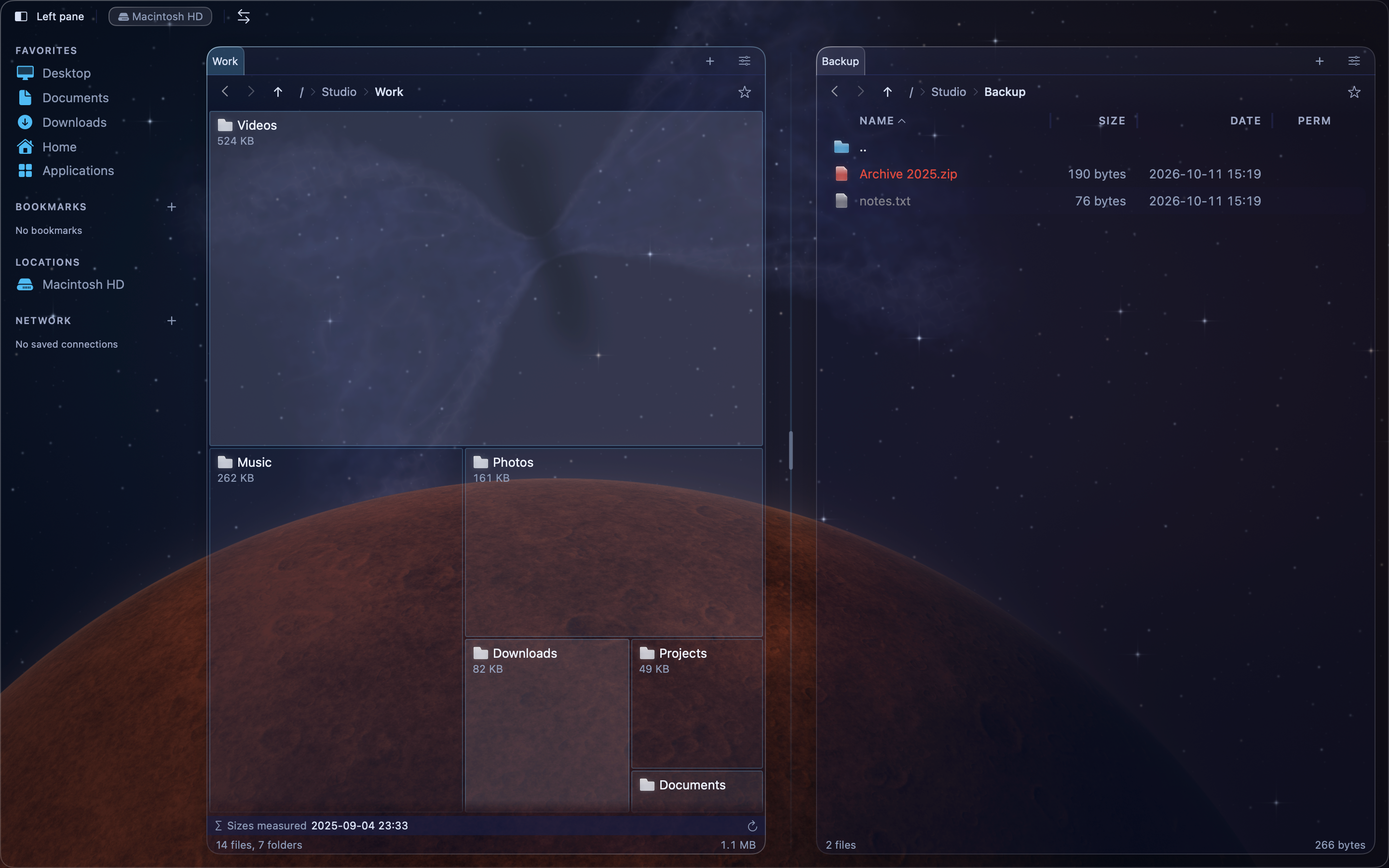
Task: Go up one folder in Work pane
Action: [x=278, y=91]
